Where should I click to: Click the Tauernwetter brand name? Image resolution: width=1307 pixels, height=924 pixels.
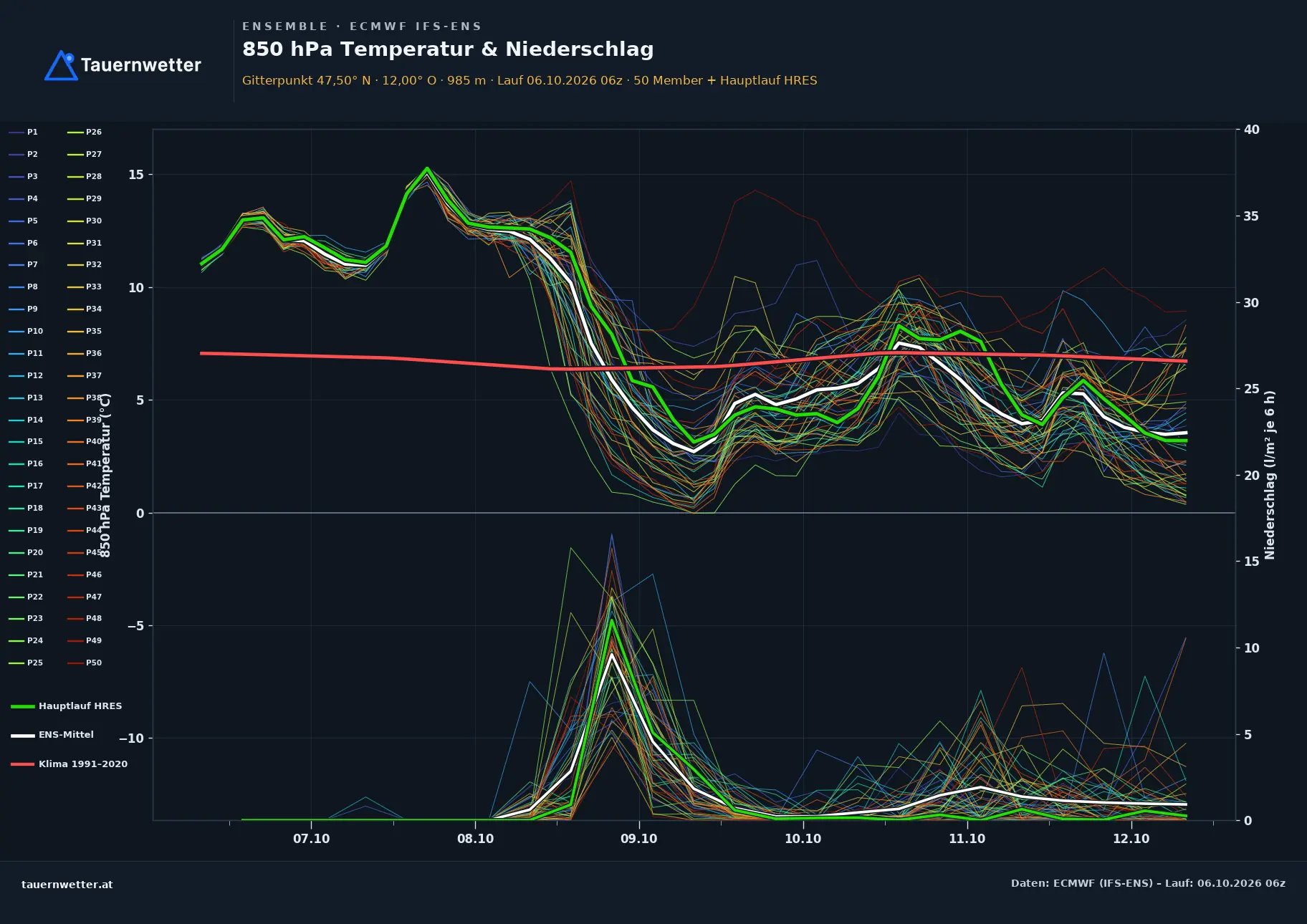pos(140,65)
